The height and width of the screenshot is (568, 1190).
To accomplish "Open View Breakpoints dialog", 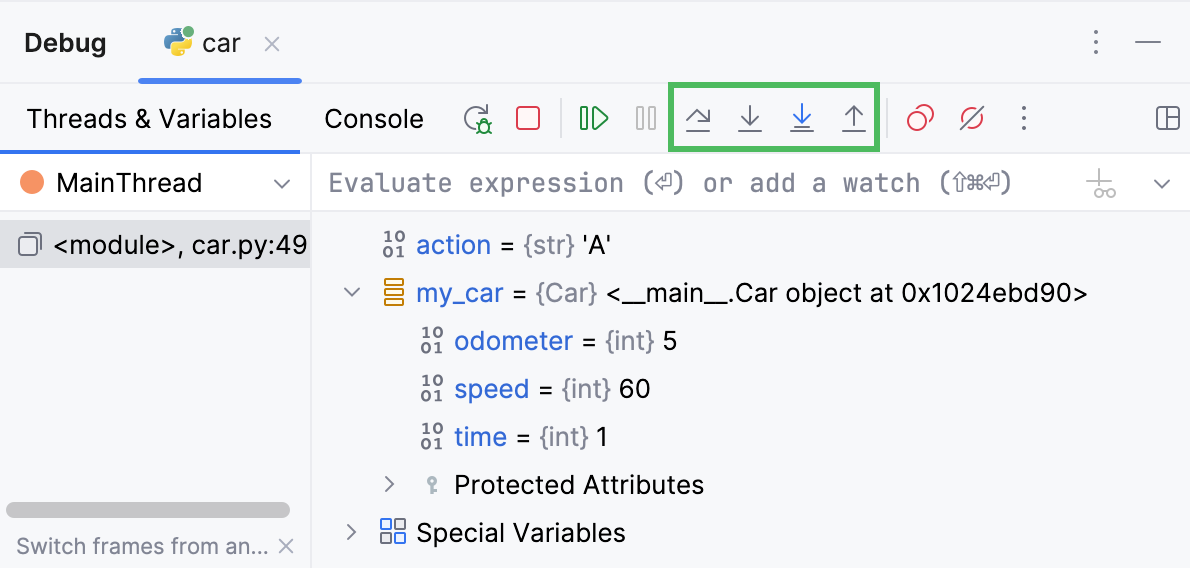I will [x=920, y=119].
